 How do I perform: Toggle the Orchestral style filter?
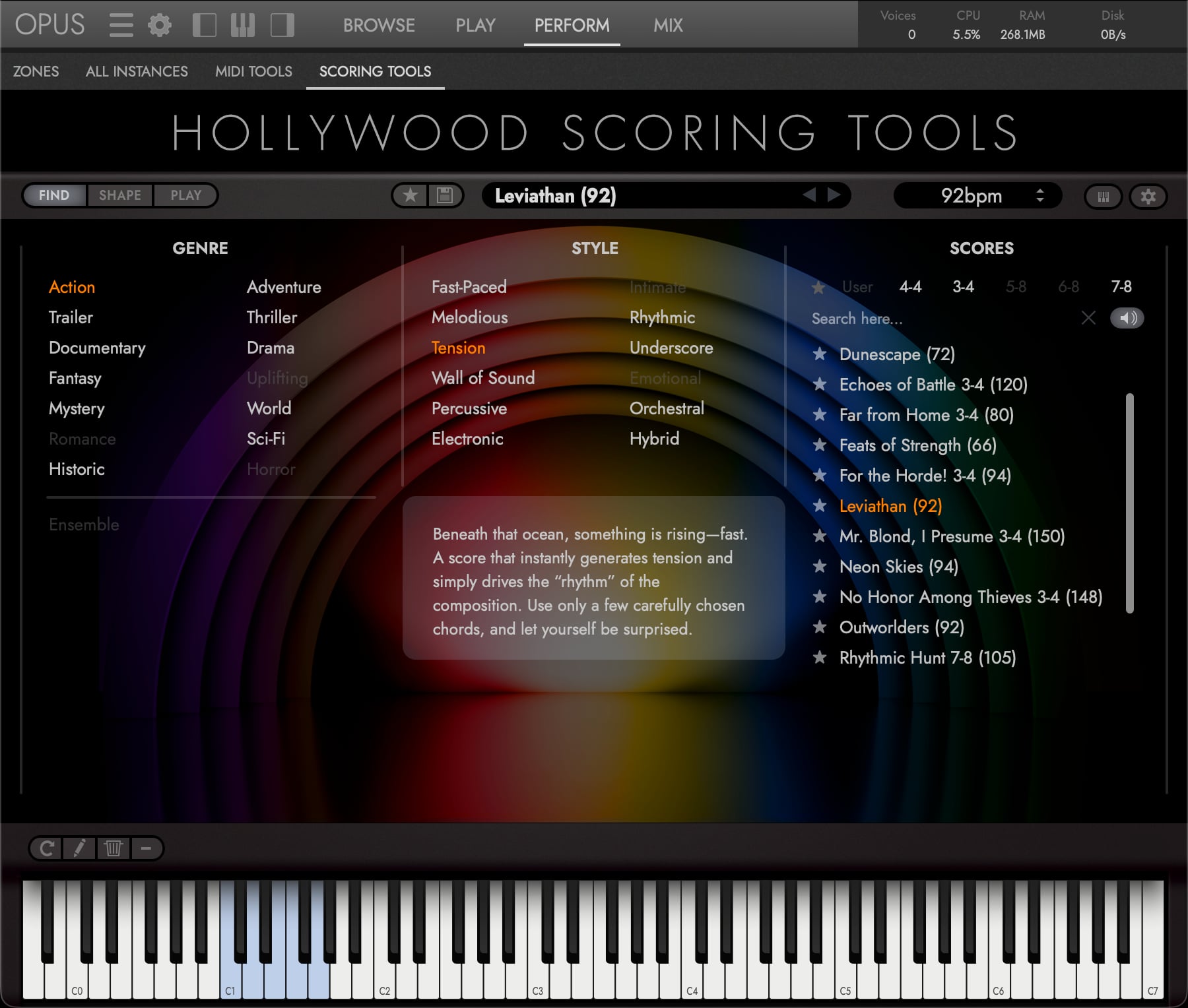[667, 408]
